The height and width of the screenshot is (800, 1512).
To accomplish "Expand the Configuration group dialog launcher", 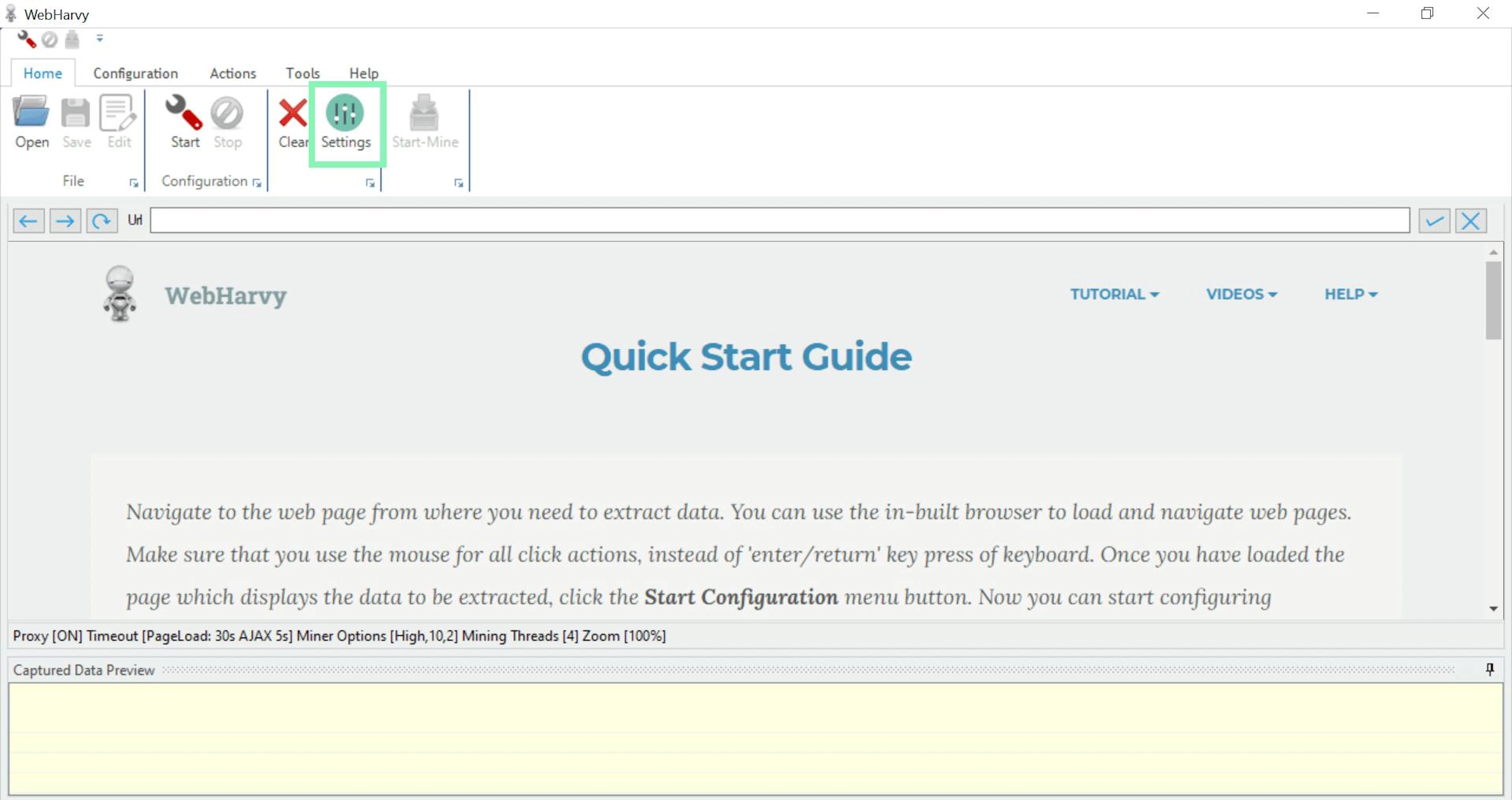I will [x=256, y=183].
